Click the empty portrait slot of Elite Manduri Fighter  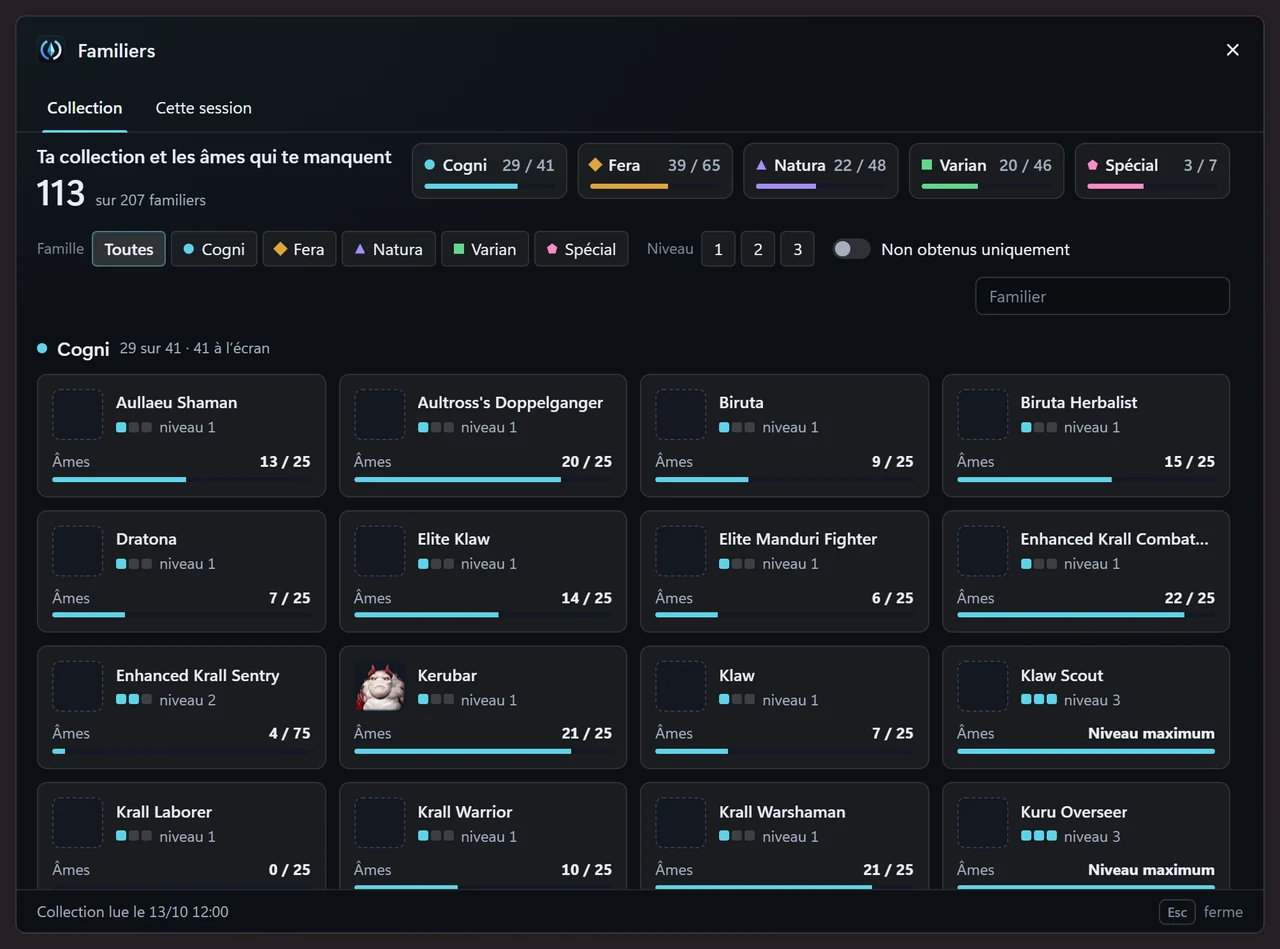[681, 551]
